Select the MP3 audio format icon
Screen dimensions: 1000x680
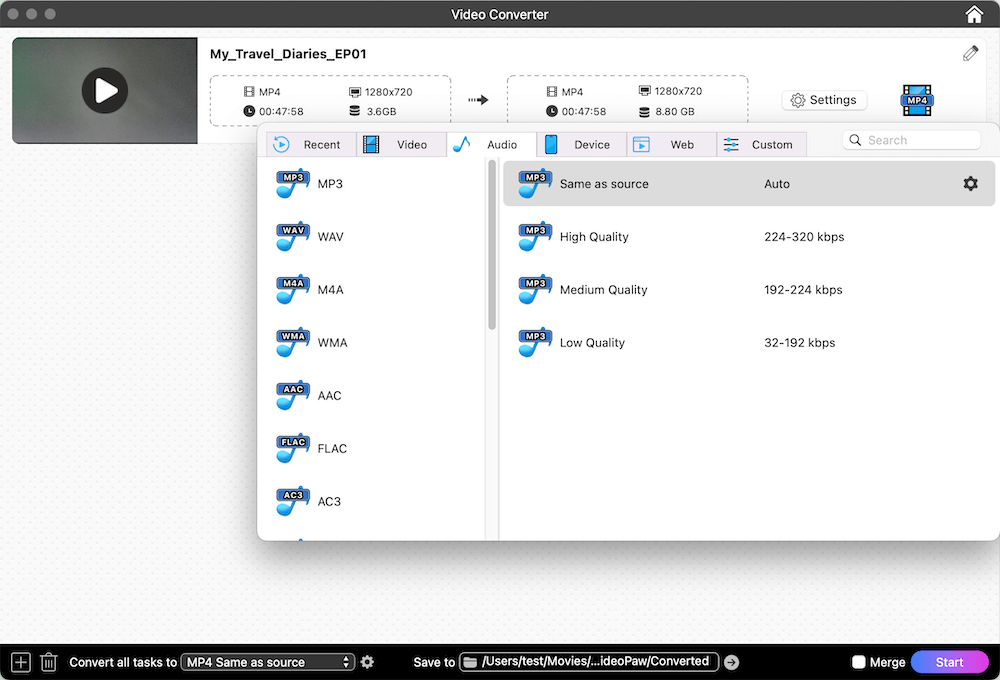(x=291, y=183)
